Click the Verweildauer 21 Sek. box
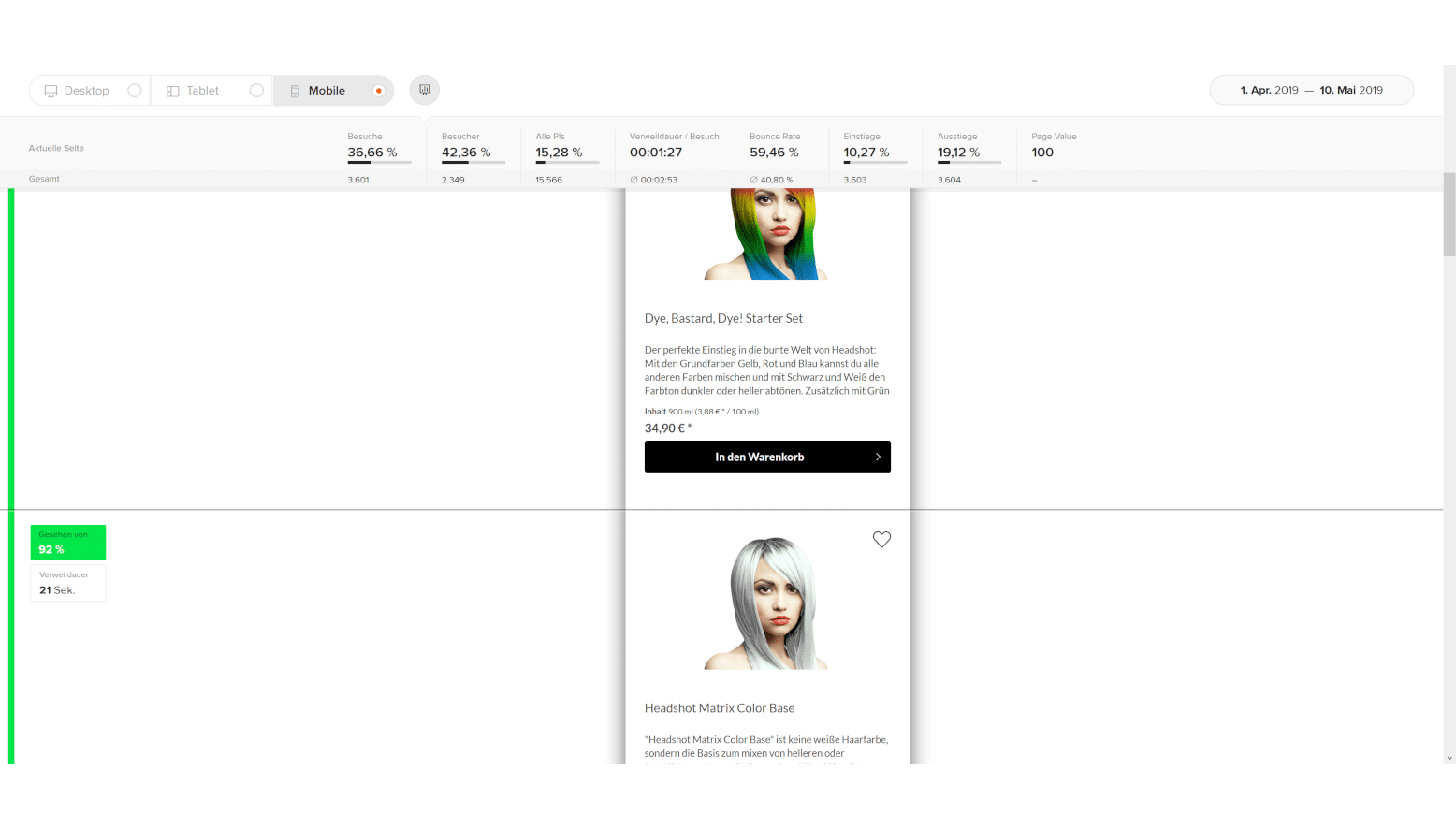This screenshot has height=829, width=1456. point(68,583)
